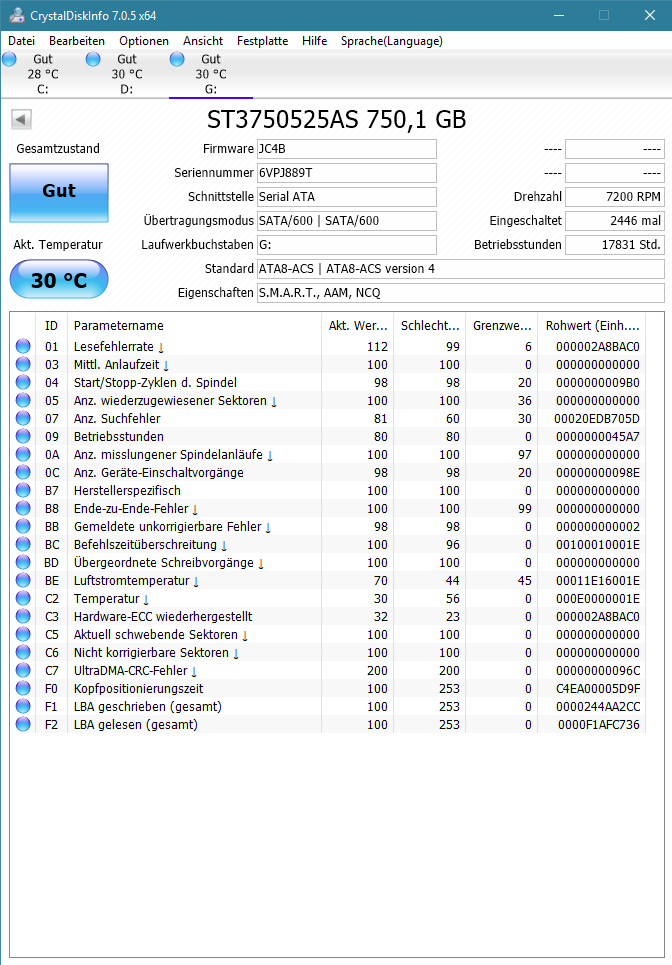Click status orb of Befehlszeitüberschreitung row
Image resolution: width=672 pixels, height=965 pixels.
(x=23, y=545)
